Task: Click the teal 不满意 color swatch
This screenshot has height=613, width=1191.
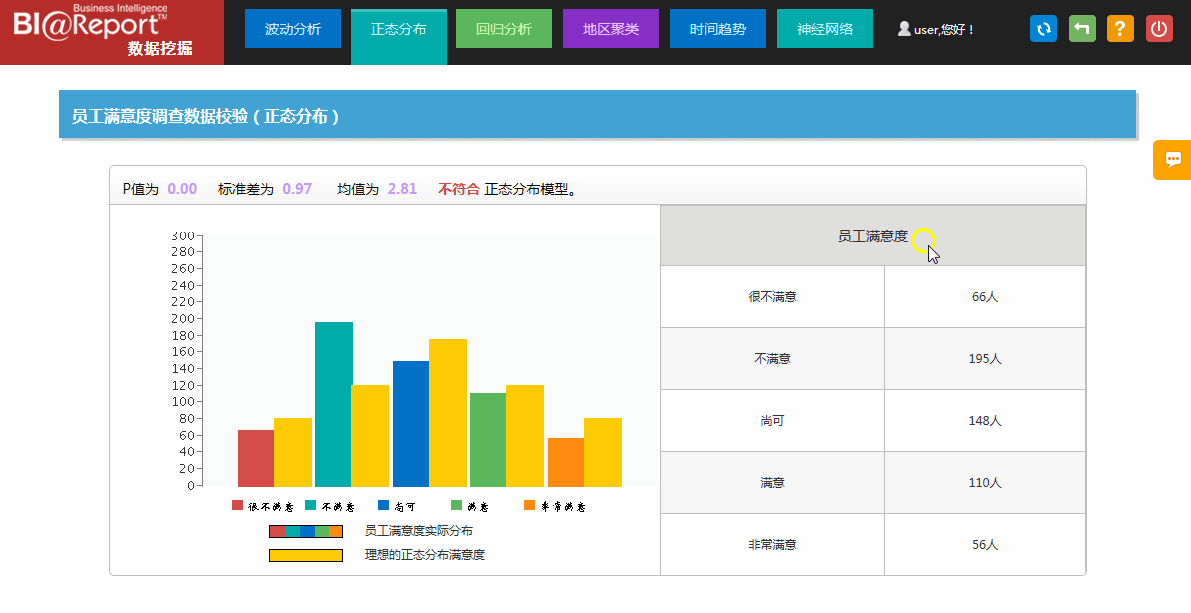Action: tap(312, 505)
